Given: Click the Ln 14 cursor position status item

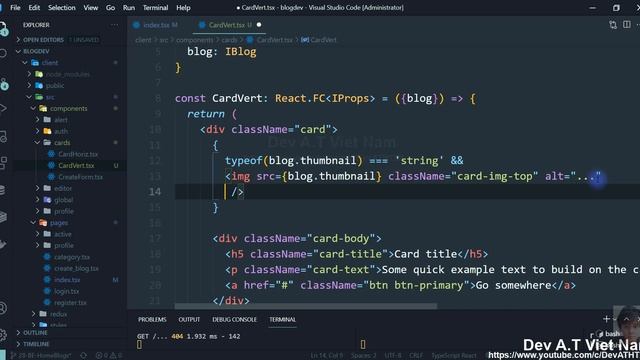Looking at the screenshot, I should [x=327, y=356].
